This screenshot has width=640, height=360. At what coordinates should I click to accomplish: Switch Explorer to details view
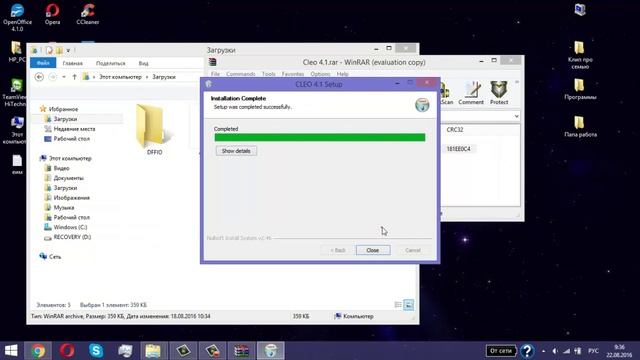pos(398,304)
